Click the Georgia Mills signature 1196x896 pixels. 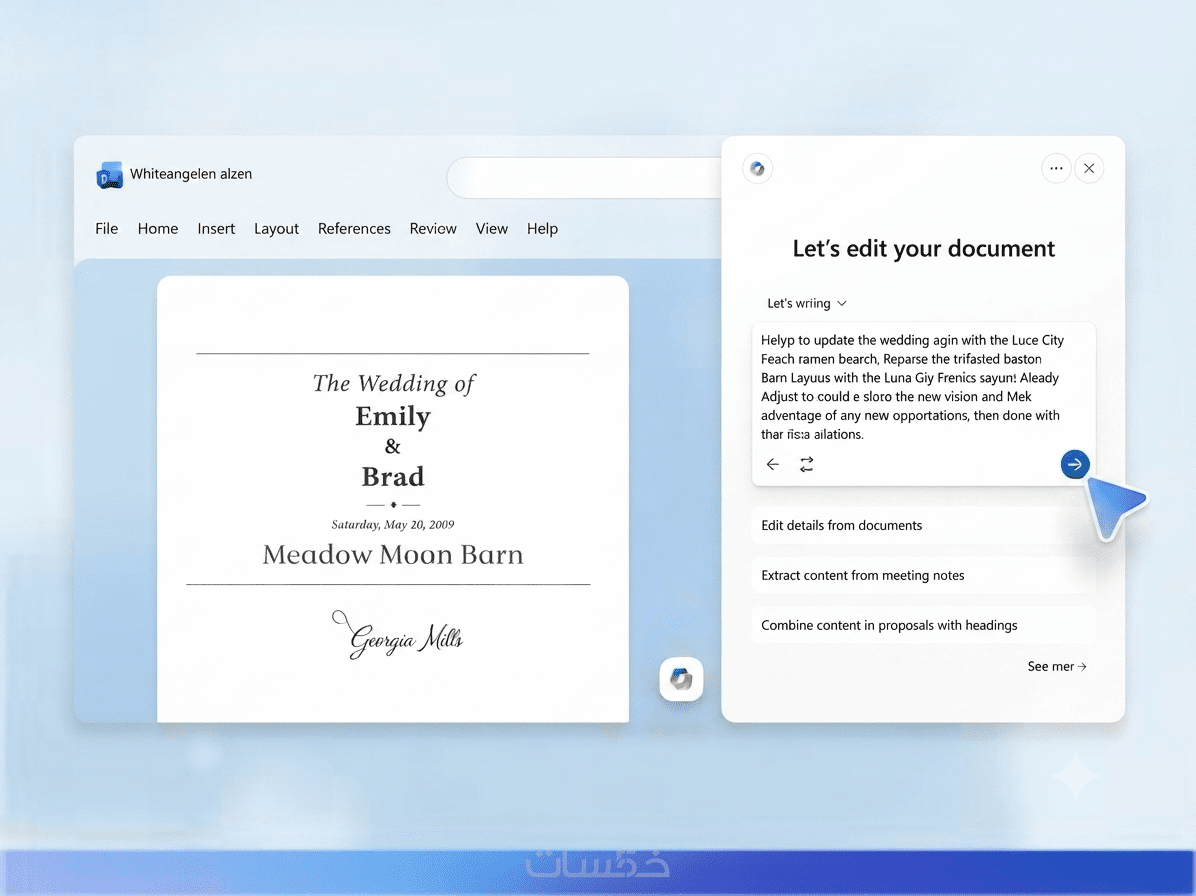pyautogui.click(x=397, y=634)
